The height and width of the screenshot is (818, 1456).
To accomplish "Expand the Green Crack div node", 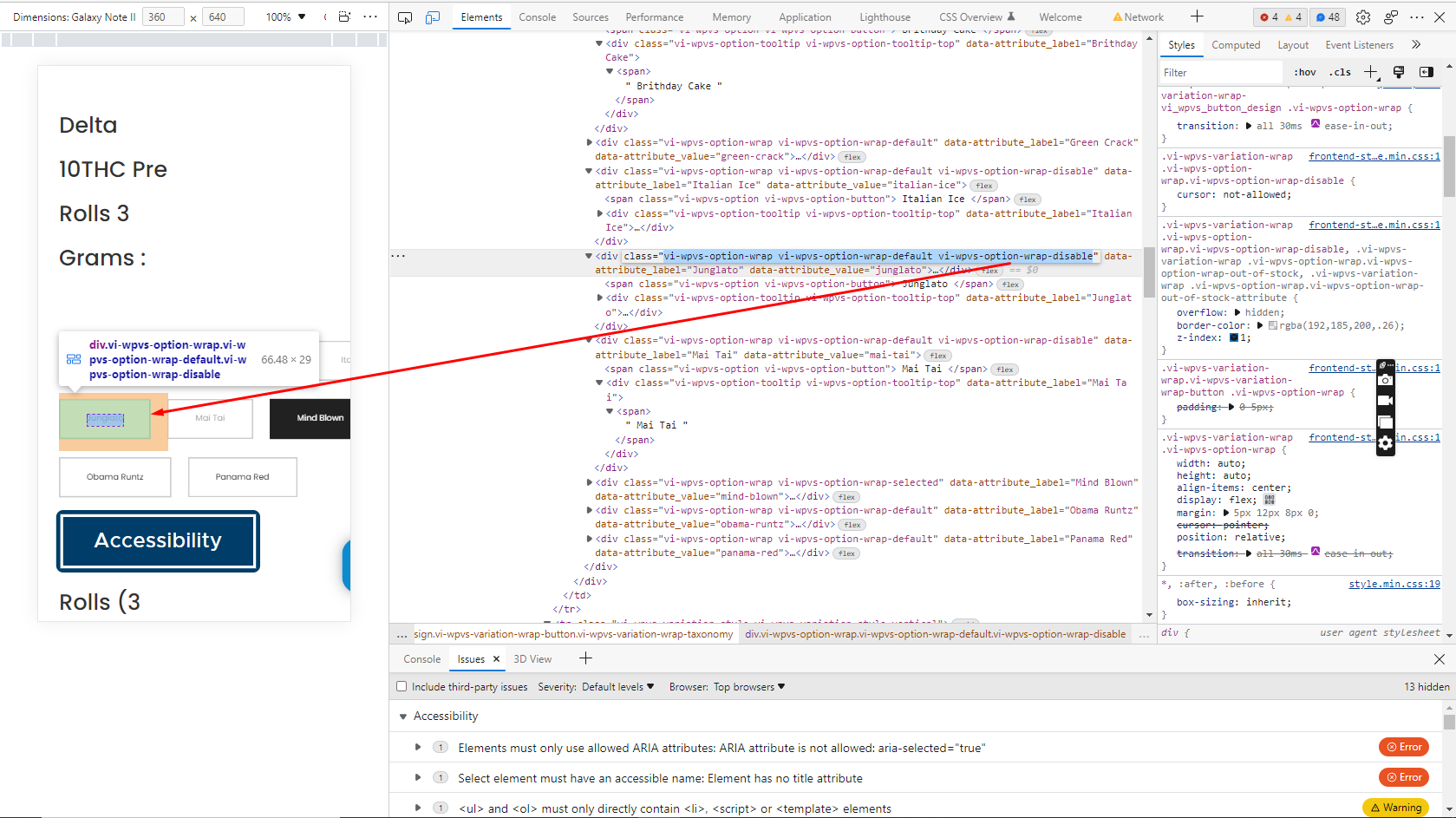I will 590,142.
